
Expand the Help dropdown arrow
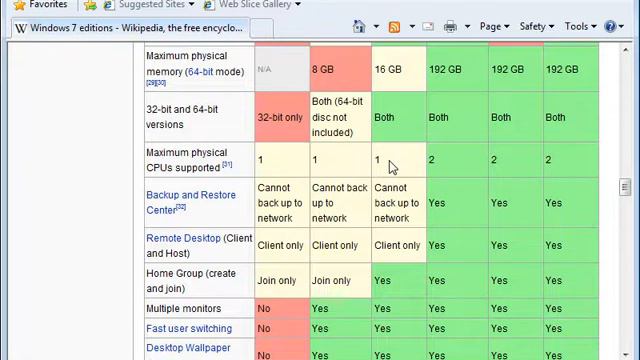[621, 27]
